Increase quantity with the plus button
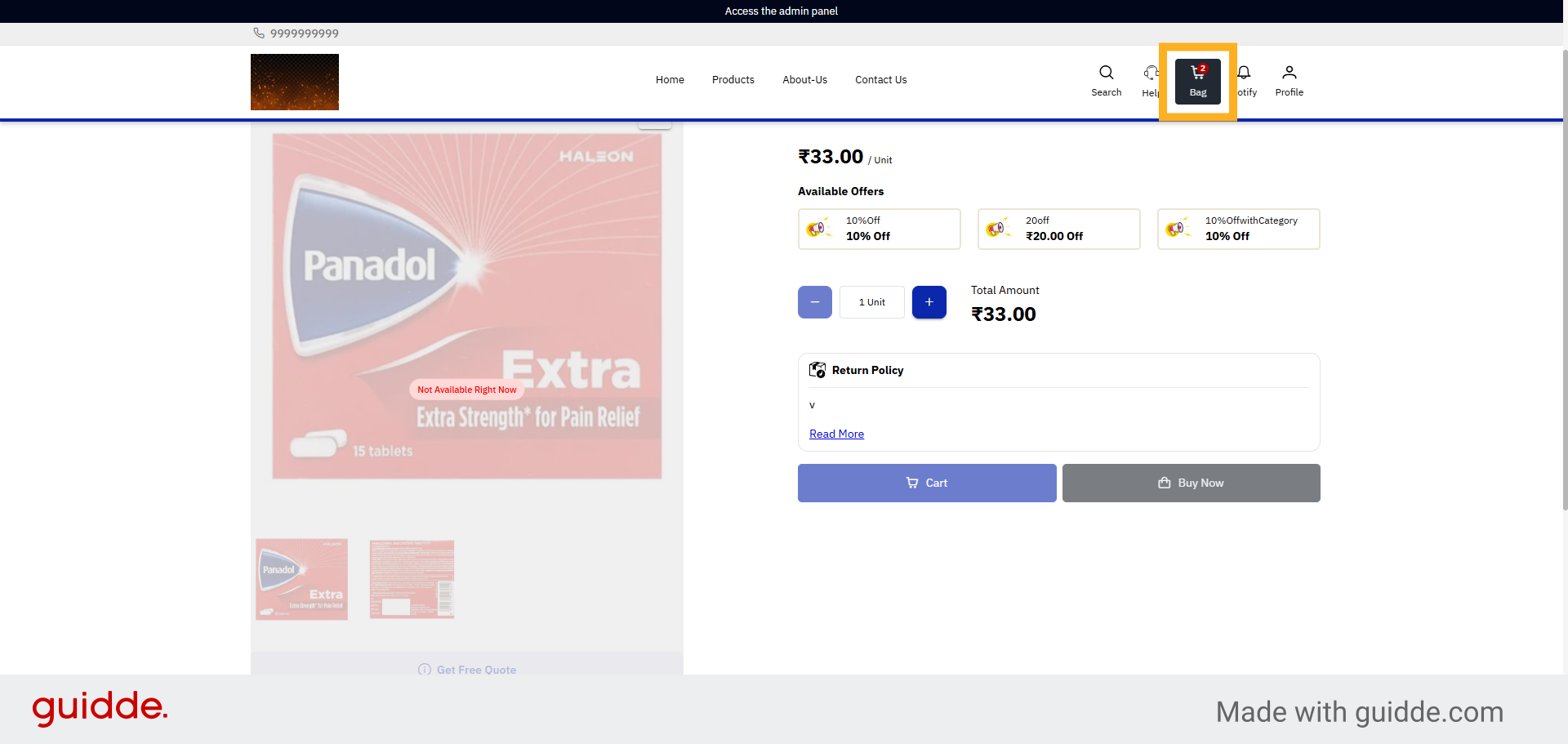This screenshot has width=1568, height=744. [929, 302]
